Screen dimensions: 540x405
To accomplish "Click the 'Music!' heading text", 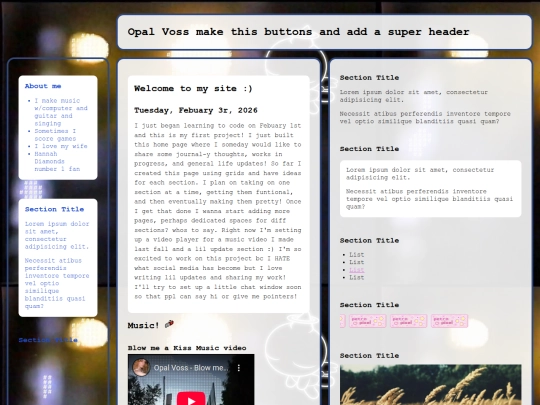I will pos(144,325).
